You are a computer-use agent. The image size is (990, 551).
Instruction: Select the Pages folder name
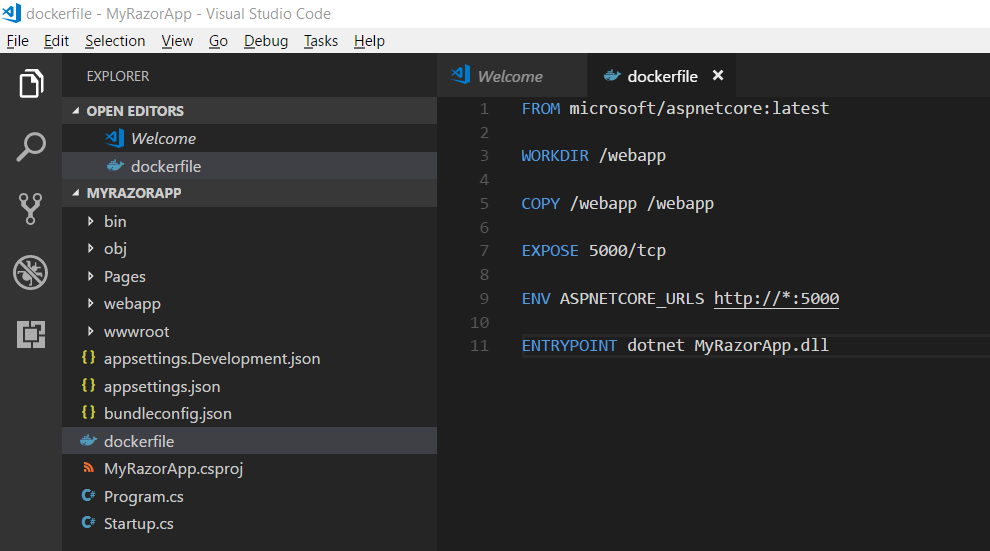tap(124, 276)
